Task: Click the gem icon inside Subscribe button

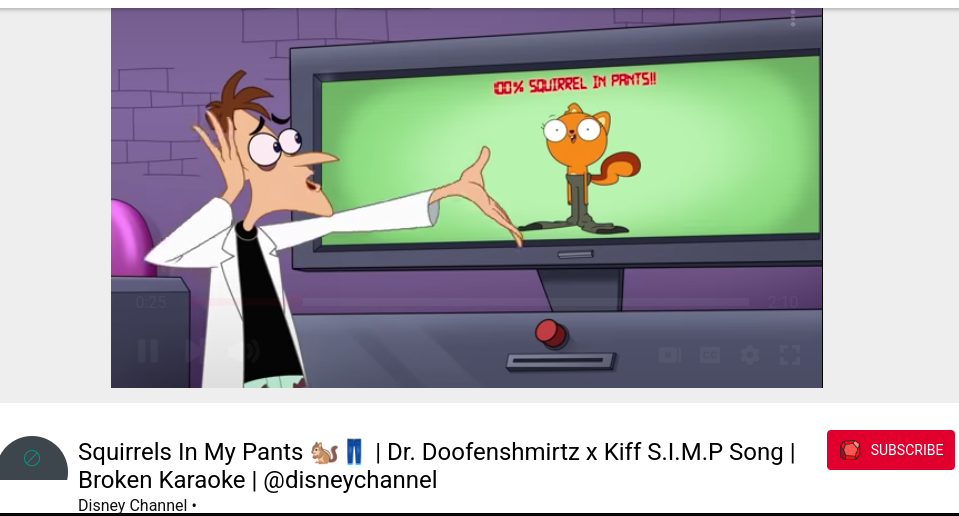Action: [x=850, y=450]
